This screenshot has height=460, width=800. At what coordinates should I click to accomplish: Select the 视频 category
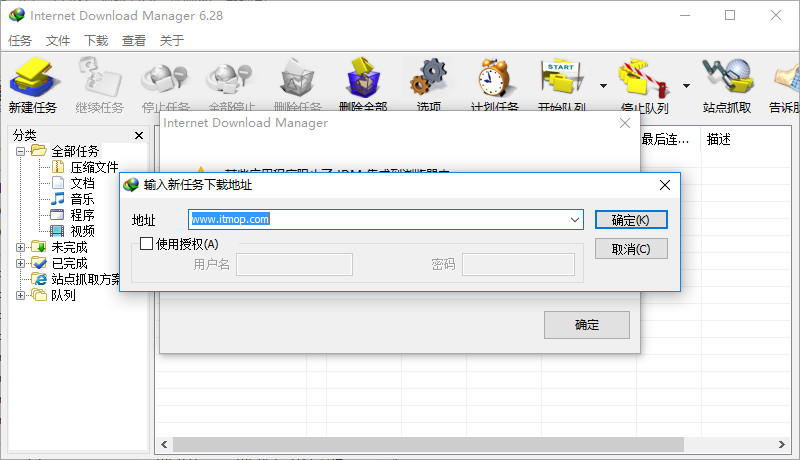click(82, 231)
